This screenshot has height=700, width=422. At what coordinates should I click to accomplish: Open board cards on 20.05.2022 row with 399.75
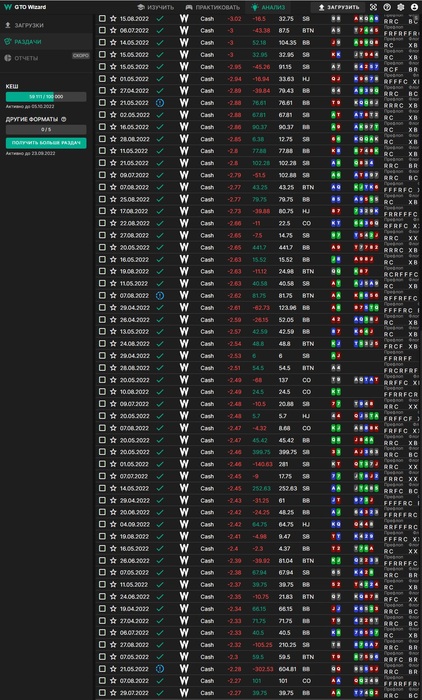366,452
